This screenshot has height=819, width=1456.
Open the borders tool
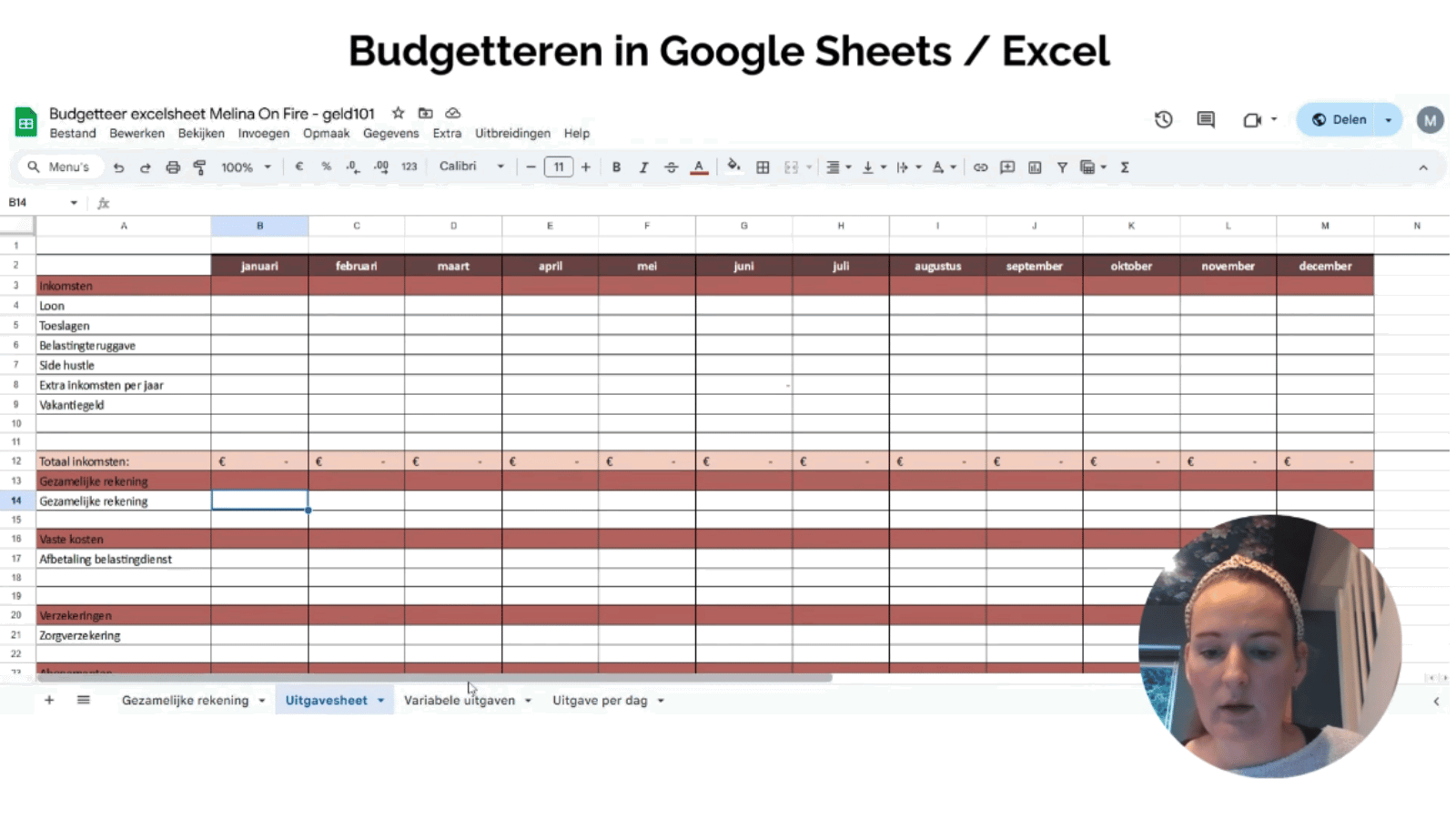click(763, 167)
